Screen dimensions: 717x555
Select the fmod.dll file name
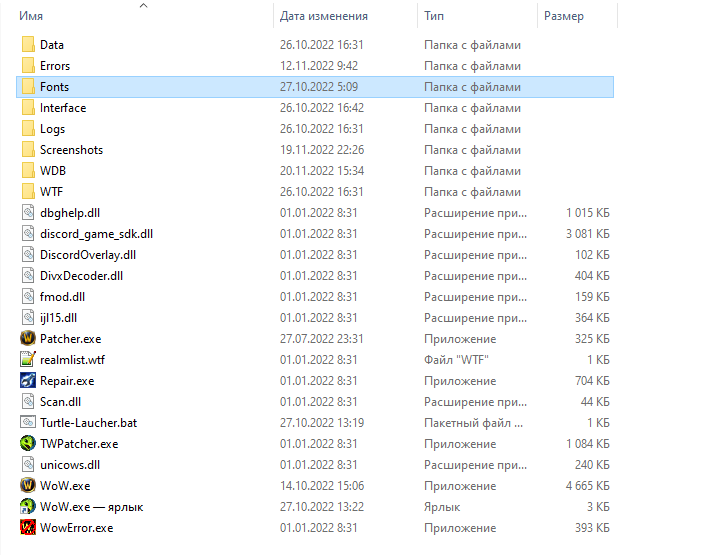tap(63, 297)
